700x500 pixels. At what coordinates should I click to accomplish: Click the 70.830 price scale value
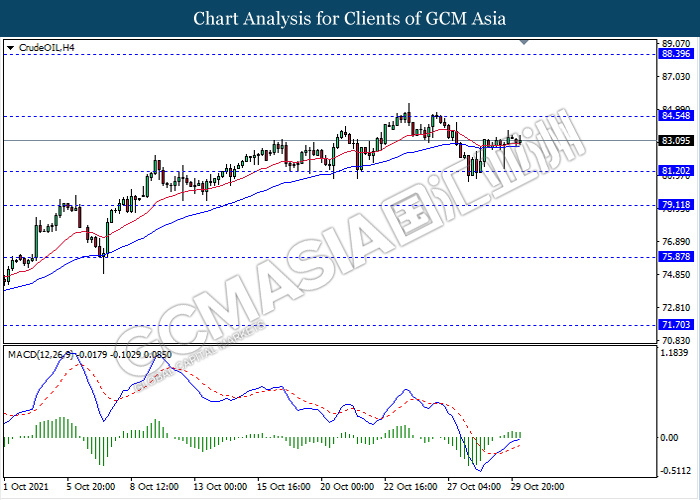tap(676, 341)
